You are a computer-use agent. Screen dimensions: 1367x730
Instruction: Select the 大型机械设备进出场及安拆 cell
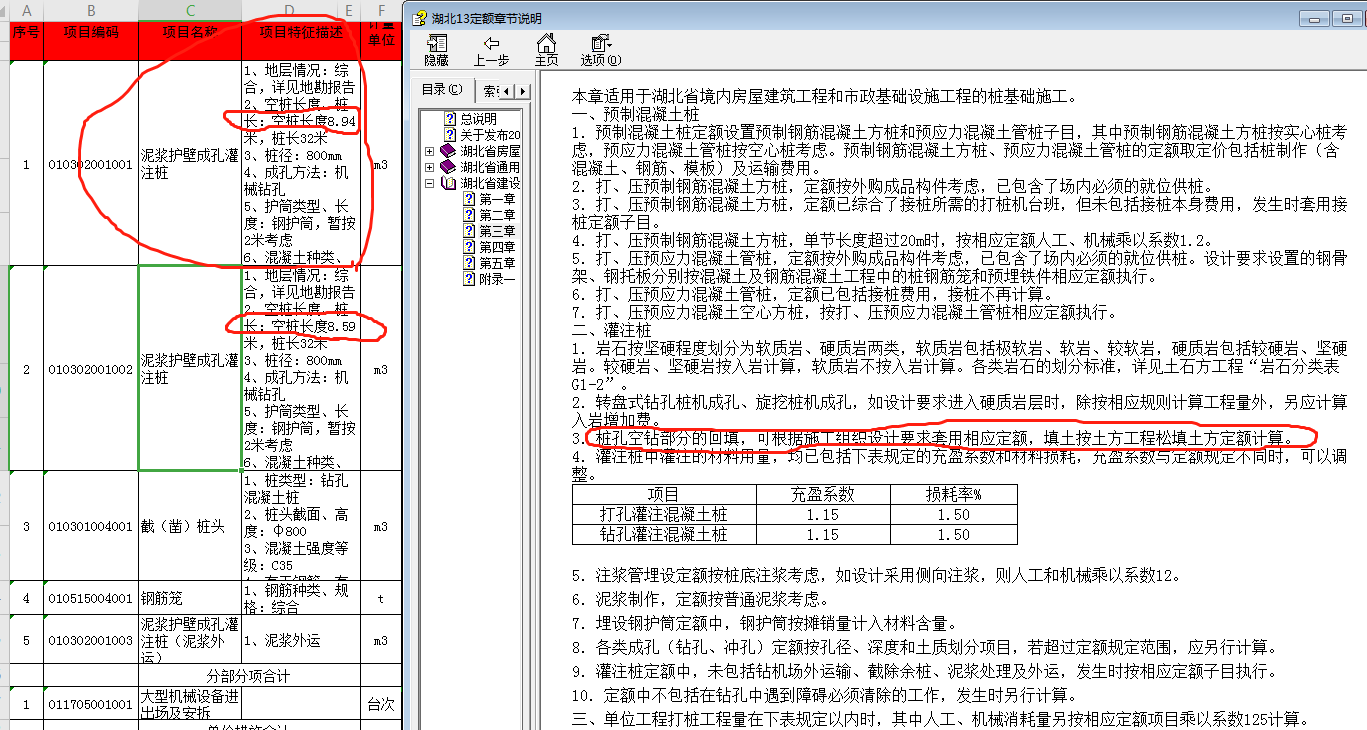click(190, 704)
